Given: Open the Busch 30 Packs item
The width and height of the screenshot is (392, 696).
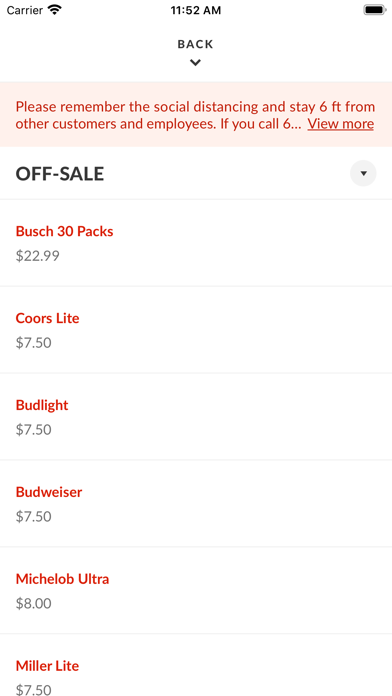Looking at the screenshot, I should [196, 243].
